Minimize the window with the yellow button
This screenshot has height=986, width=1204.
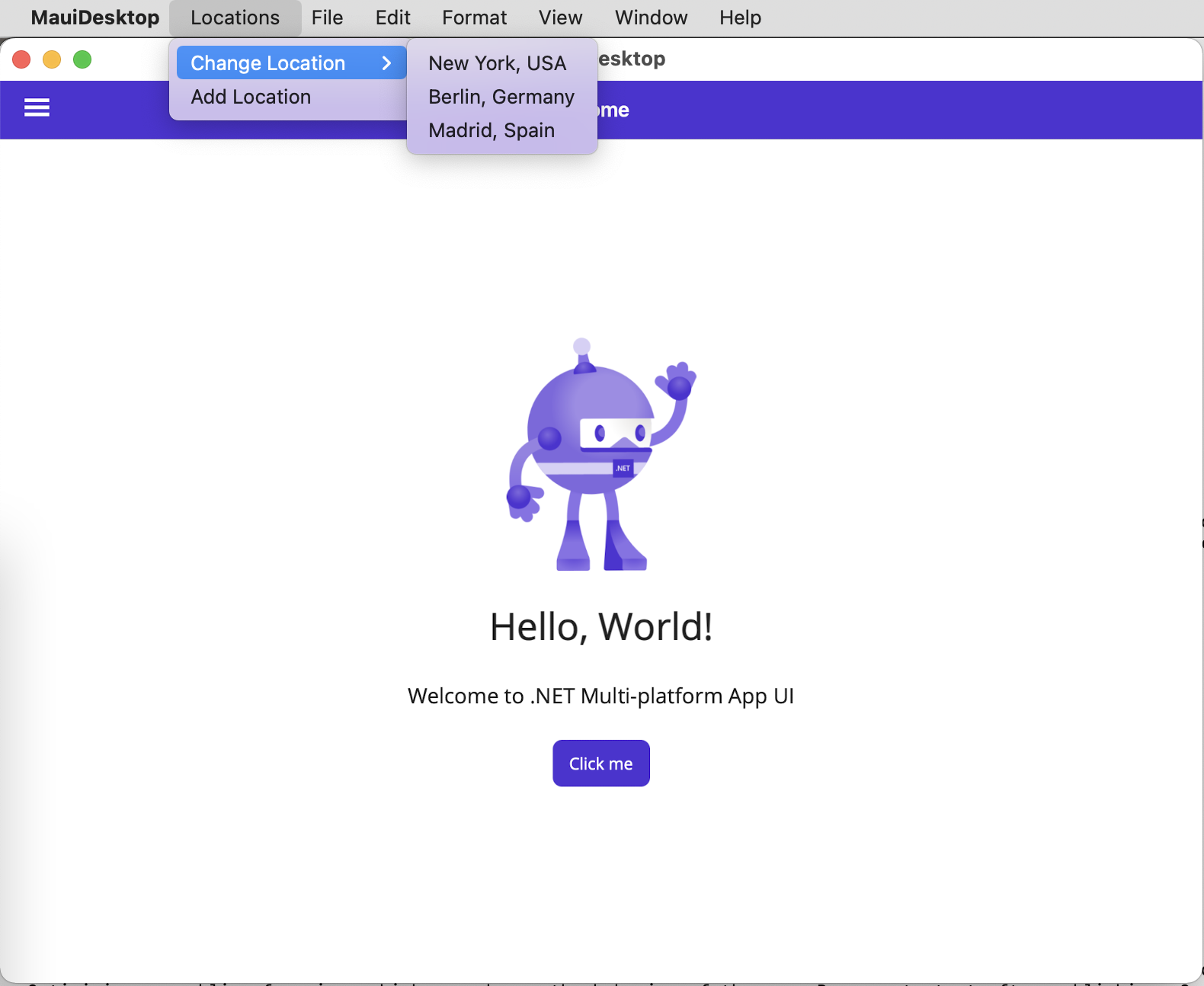pos(52,59)
